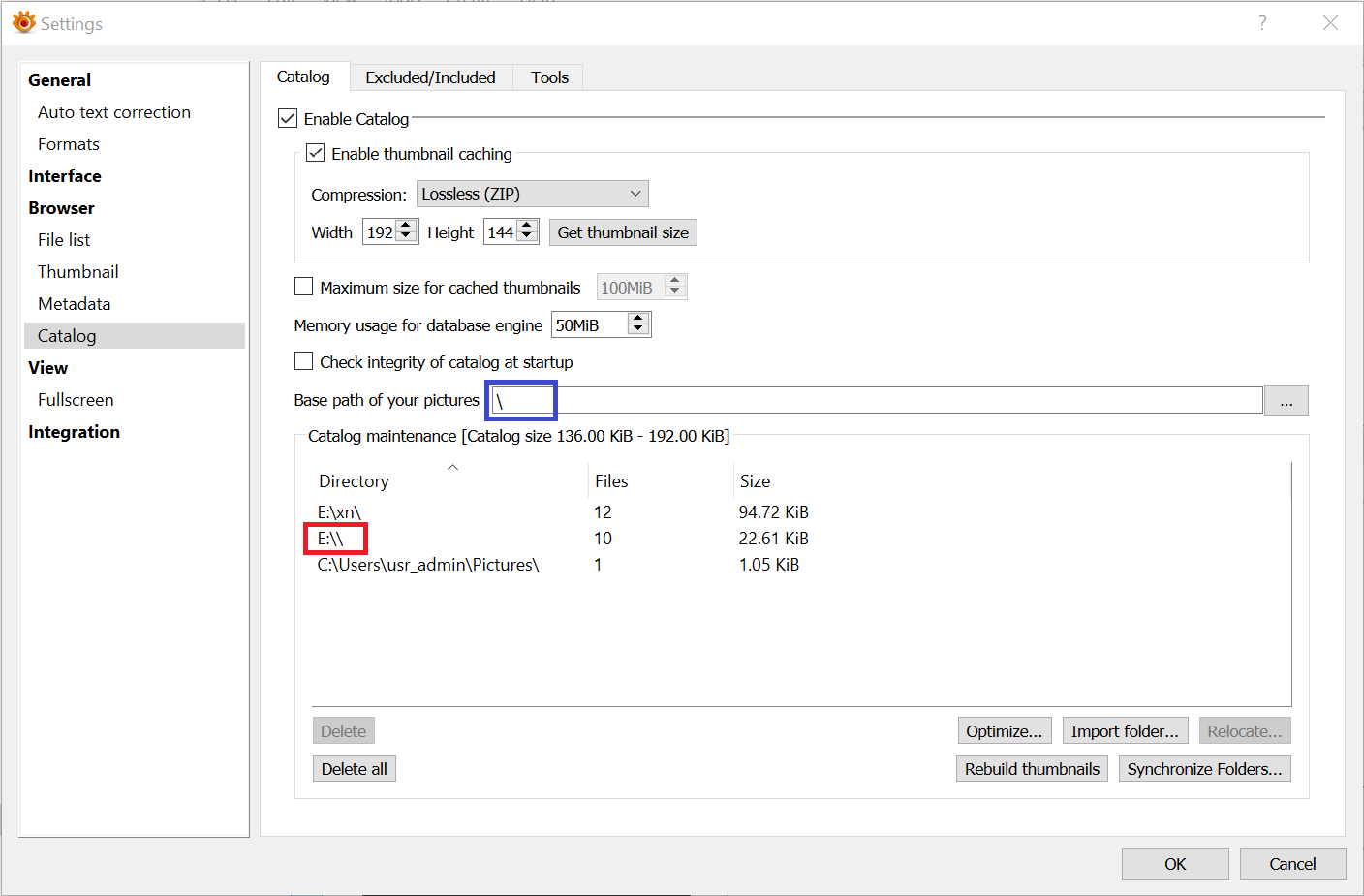The width and height of the screenshot is (1364, 896).
Task: Toggle the Enable Catalog checkbox
Action: [x=288, y=118]
